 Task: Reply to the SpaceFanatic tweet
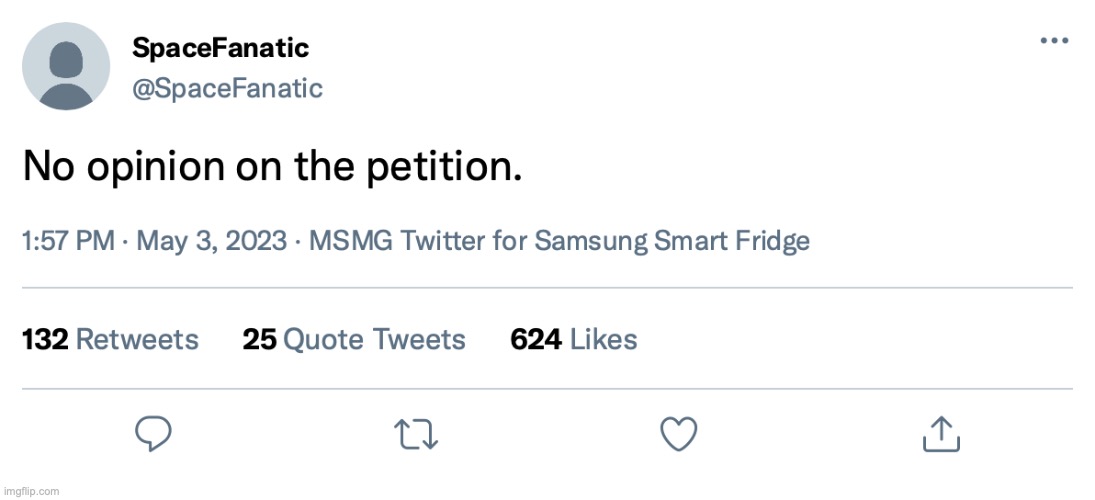pyautogui.click(x=153, y=433)
